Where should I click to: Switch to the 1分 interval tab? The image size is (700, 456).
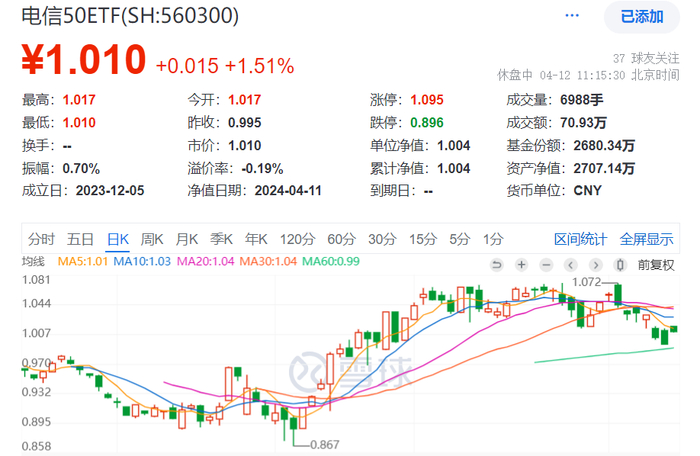493,239
